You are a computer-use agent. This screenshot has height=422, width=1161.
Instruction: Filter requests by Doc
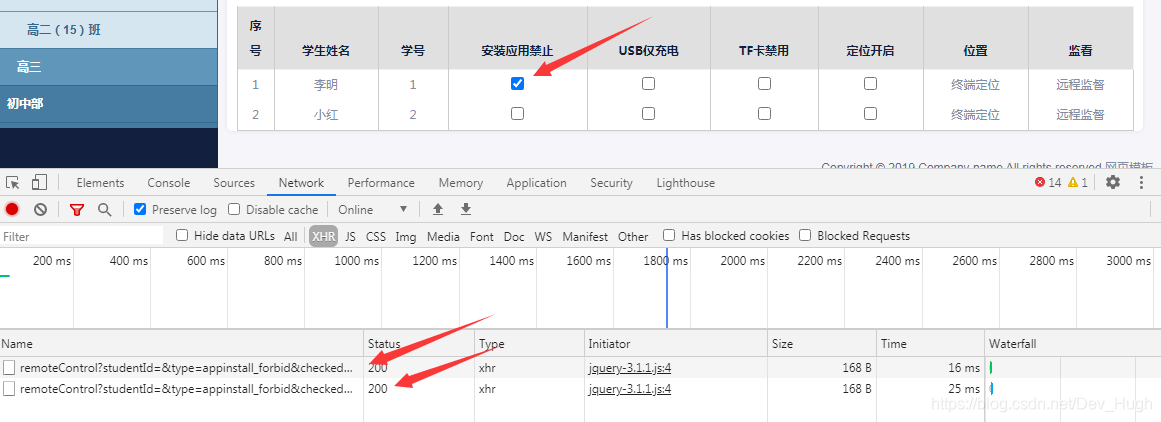(x=514, y=237)
